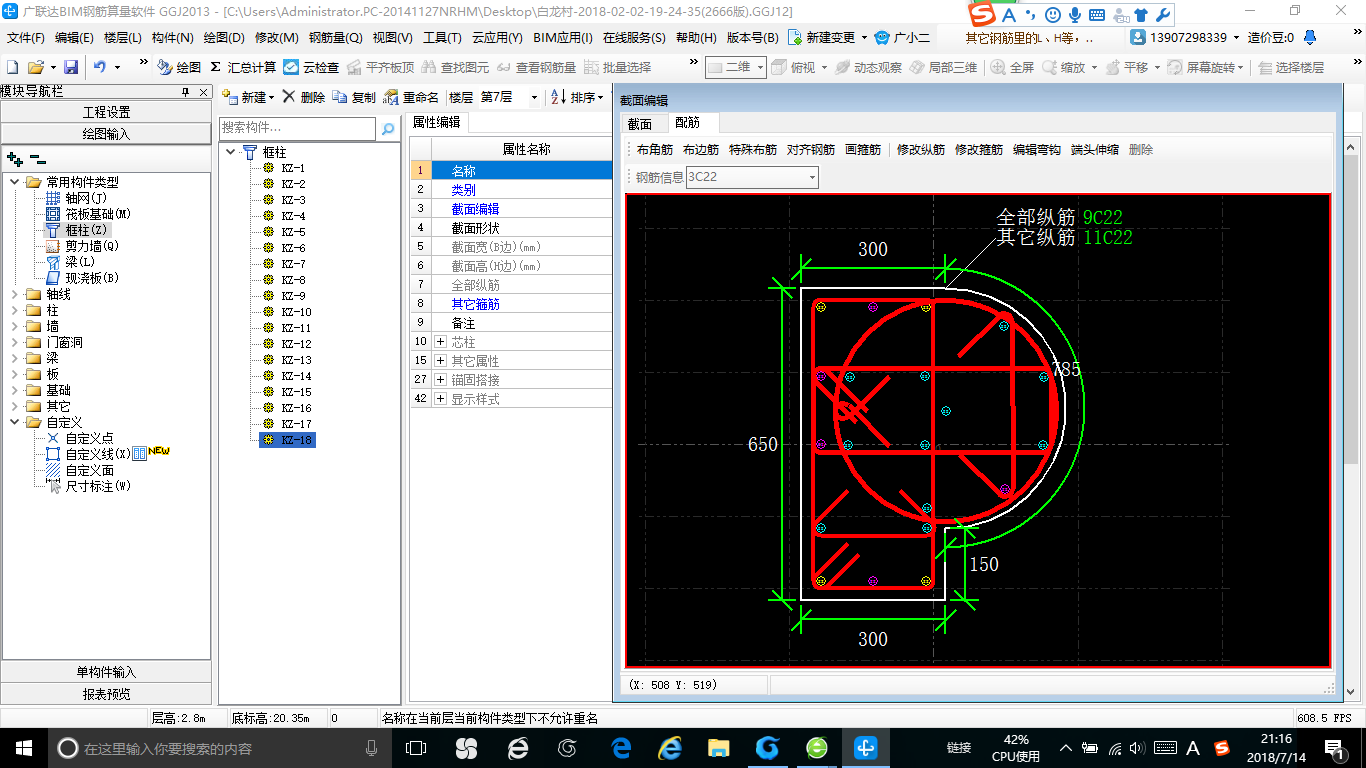The height and width of the screenshot is (768, 1366).
Task: Switch to the 配筋 tab
Action: coord(687,123)
